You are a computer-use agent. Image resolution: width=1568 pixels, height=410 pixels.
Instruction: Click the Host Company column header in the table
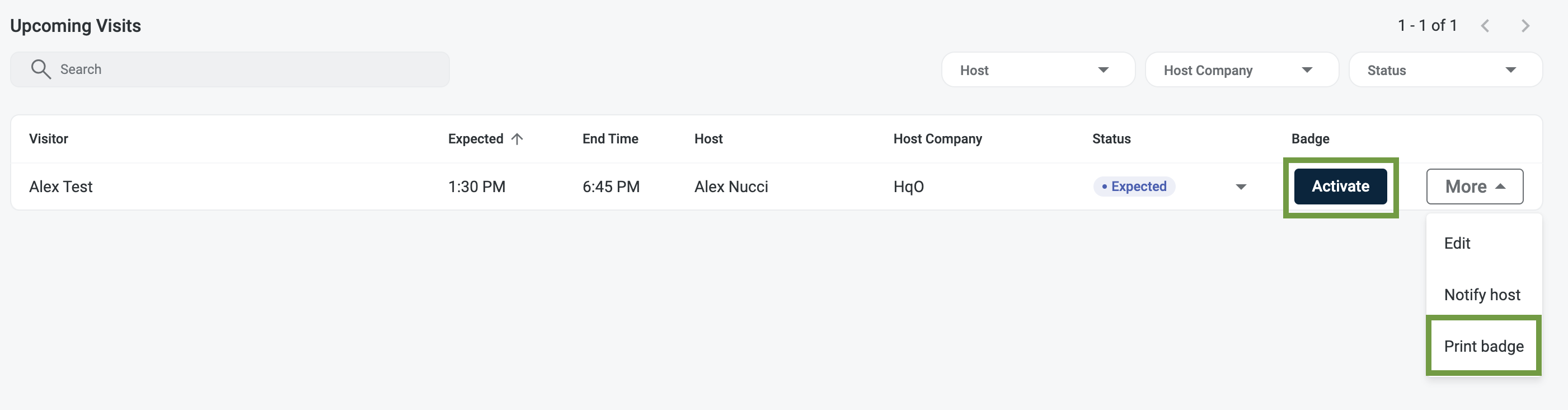click(x=937, y=139)
